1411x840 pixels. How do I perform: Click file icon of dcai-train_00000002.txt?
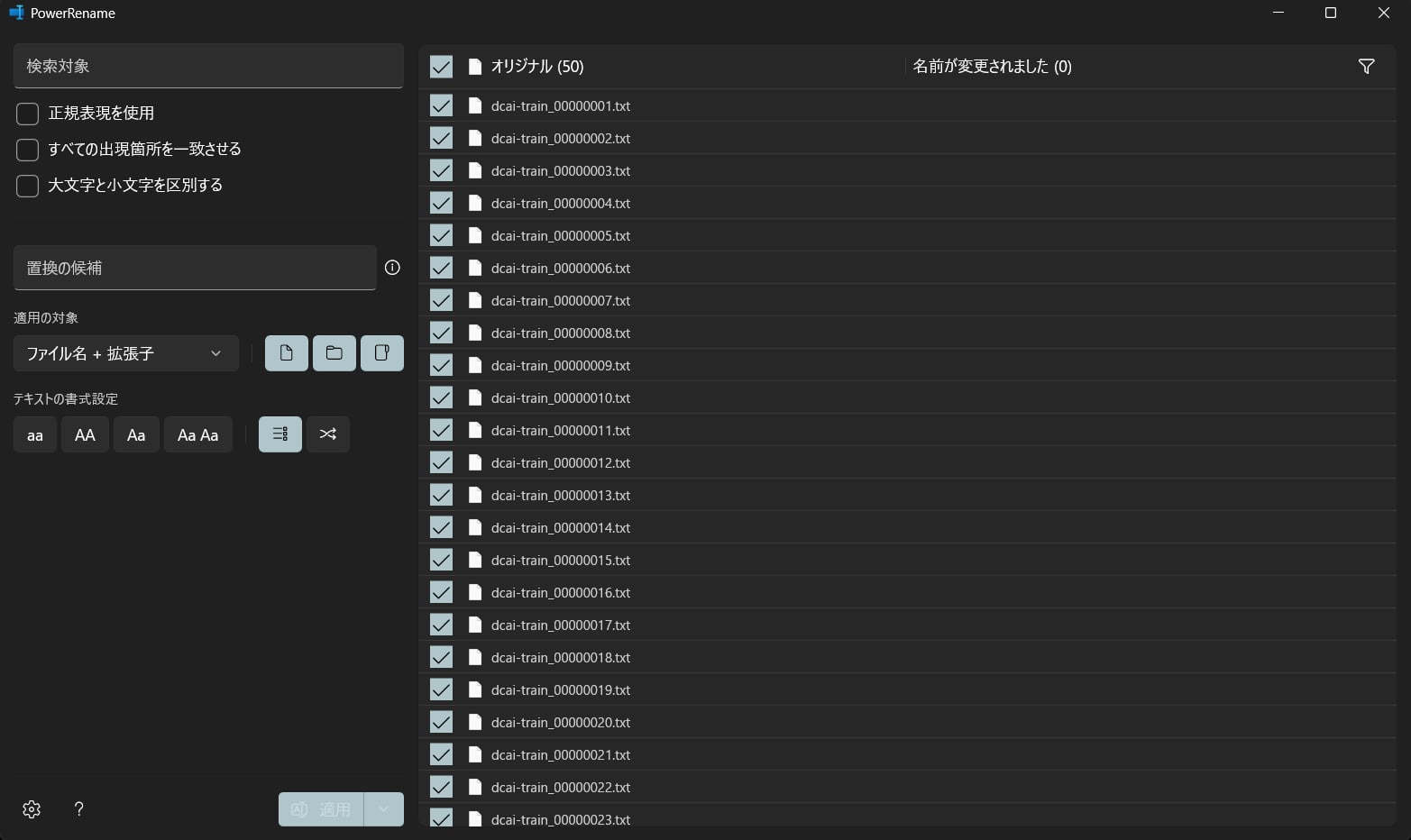click(x=475, y=138)
